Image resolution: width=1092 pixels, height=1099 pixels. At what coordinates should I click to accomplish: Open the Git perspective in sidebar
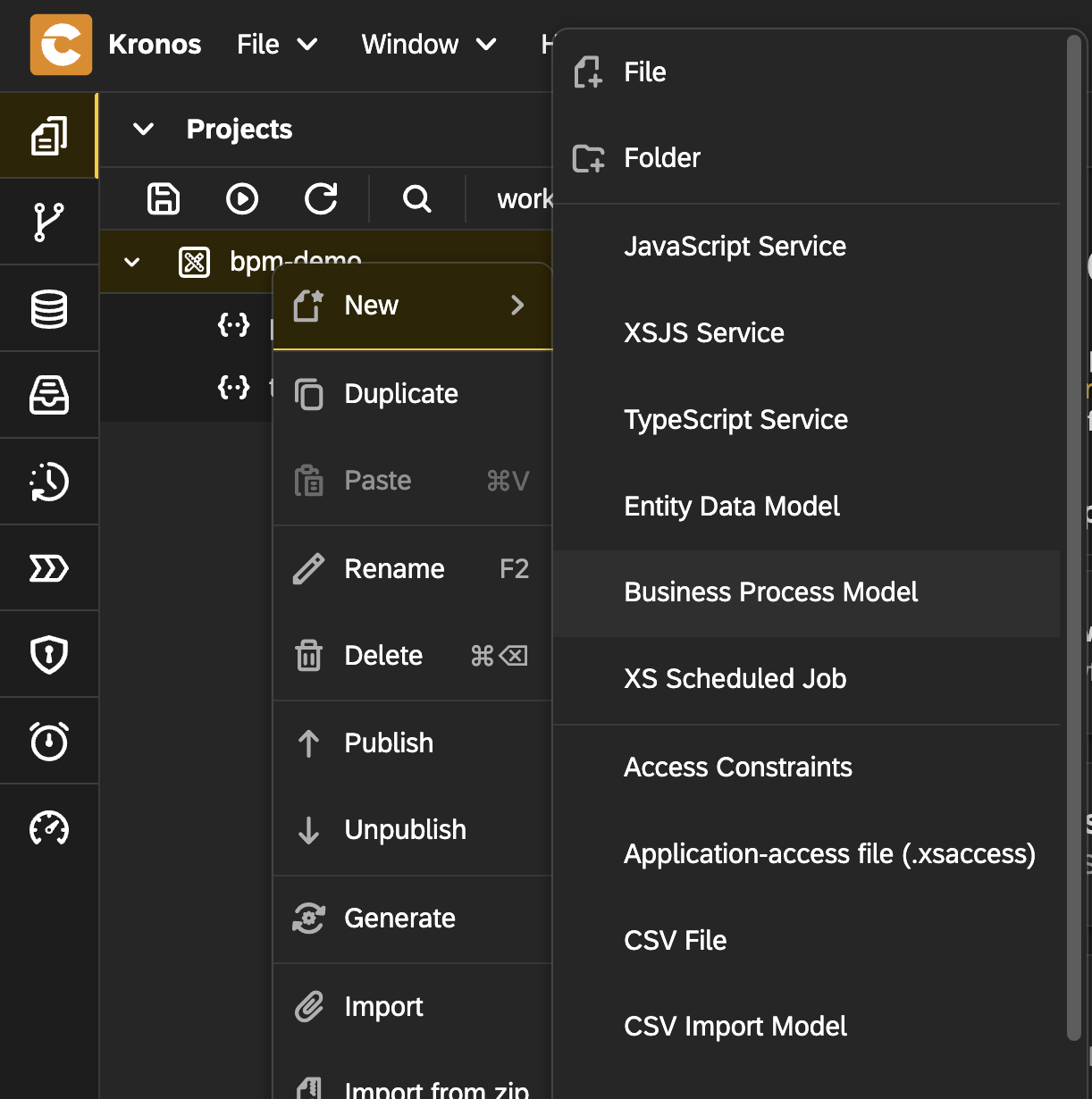click(x=48, y=222)
